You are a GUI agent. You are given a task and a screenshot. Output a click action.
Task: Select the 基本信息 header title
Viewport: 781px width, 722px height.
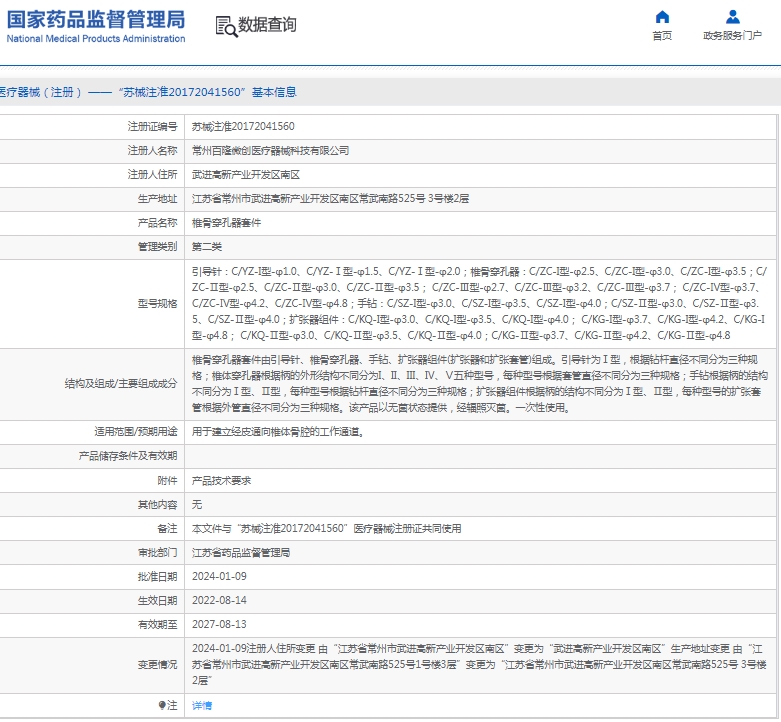pos(274,92)
